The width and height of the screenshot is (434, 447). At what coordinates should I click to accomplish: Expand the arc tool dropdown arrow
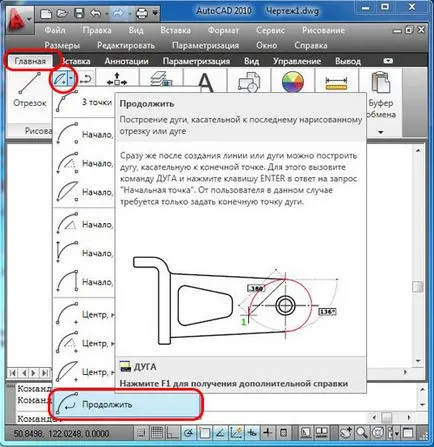point(71,79)
